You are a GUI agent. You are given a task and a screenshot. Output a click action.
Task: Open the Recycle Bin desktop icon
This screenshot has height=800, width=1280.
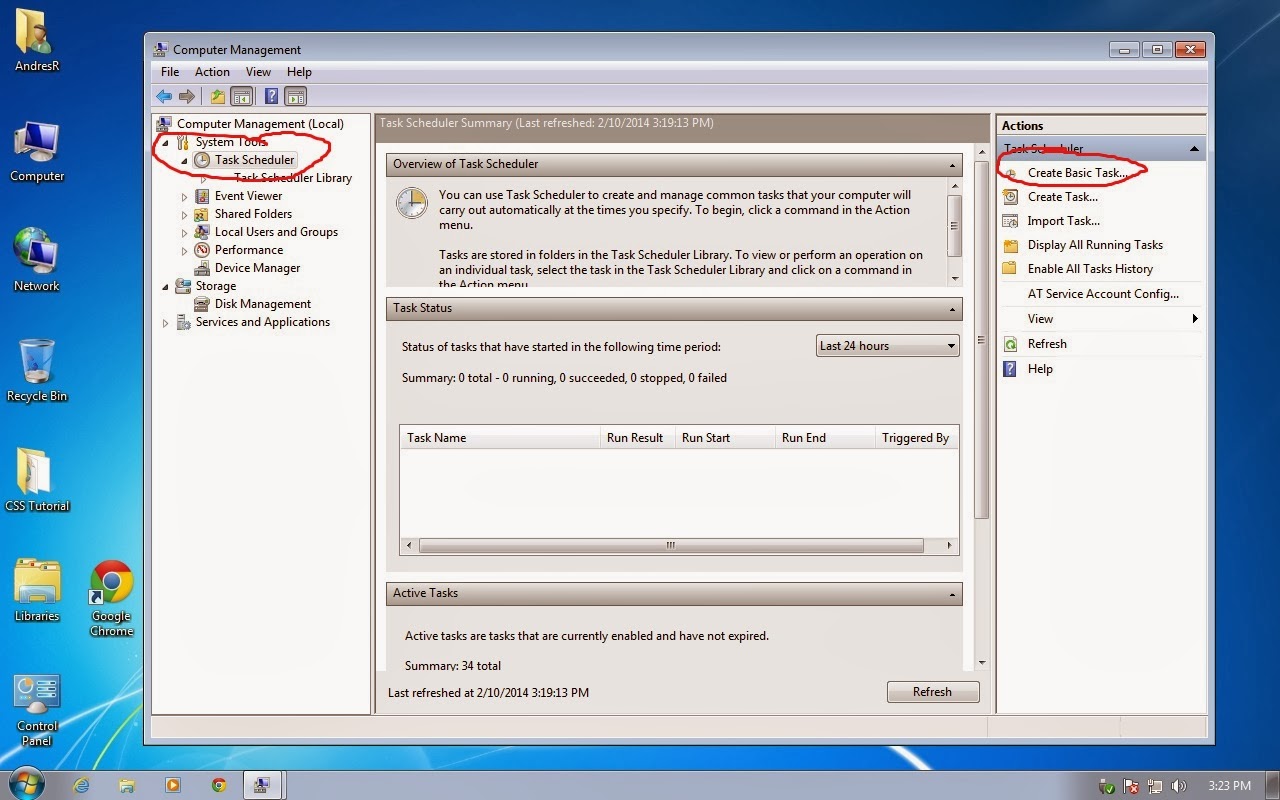pos(37,370)
